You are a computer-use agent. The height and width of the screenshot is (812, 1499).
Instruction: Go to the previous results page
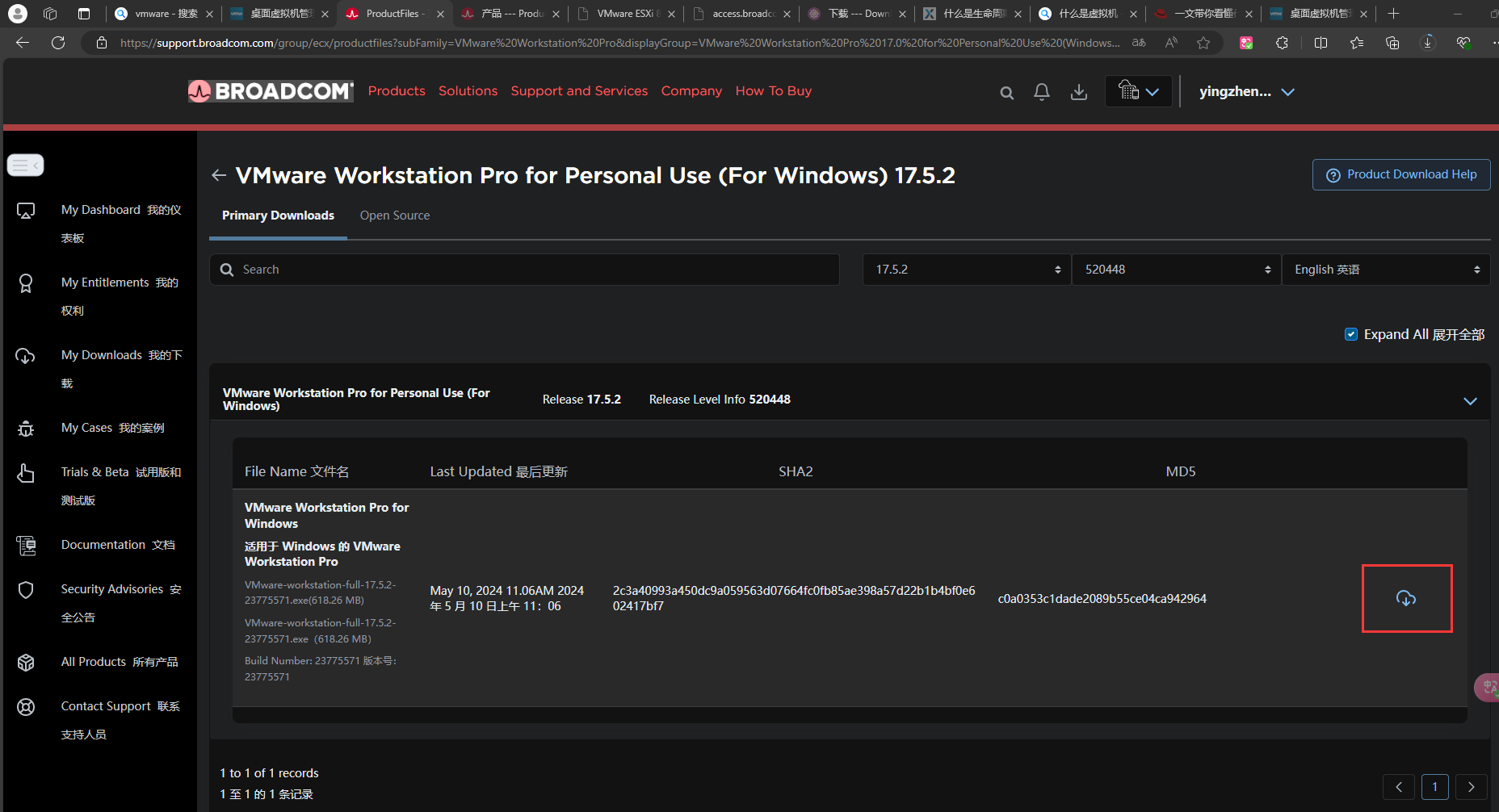click(x=1399, y=787)
